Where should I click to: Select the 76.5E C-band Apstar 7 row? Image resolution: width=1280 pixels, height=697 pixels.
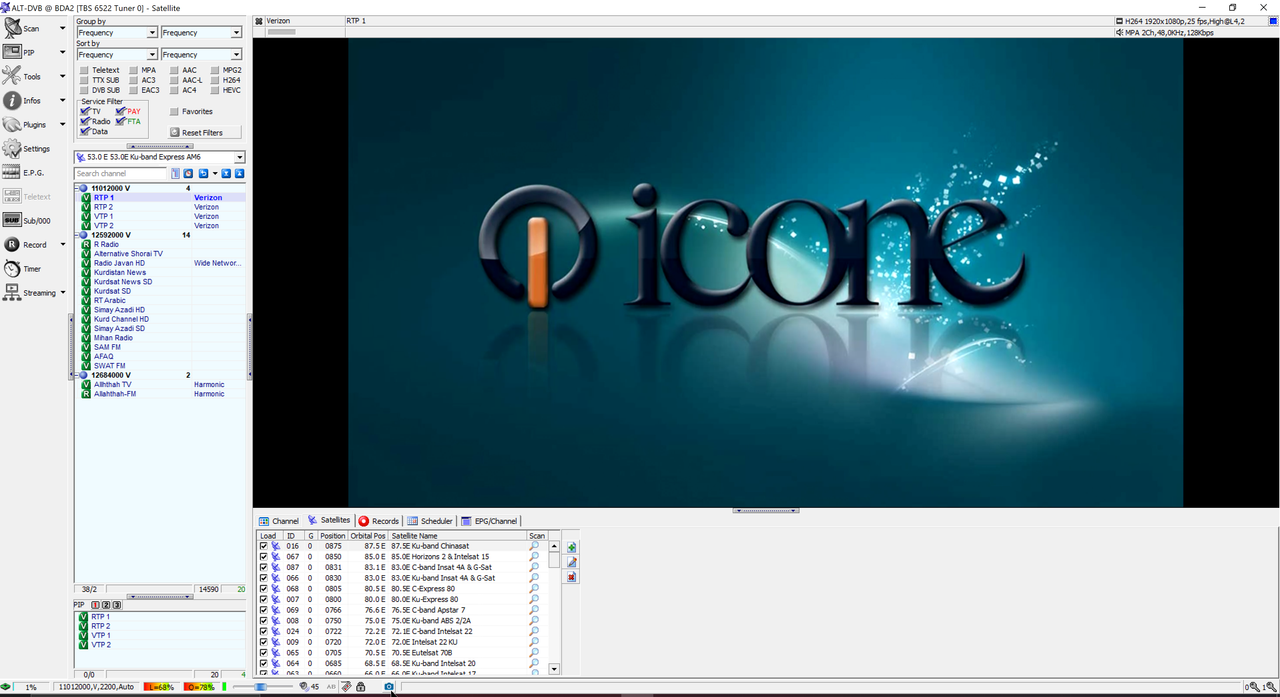pos(403,610)
